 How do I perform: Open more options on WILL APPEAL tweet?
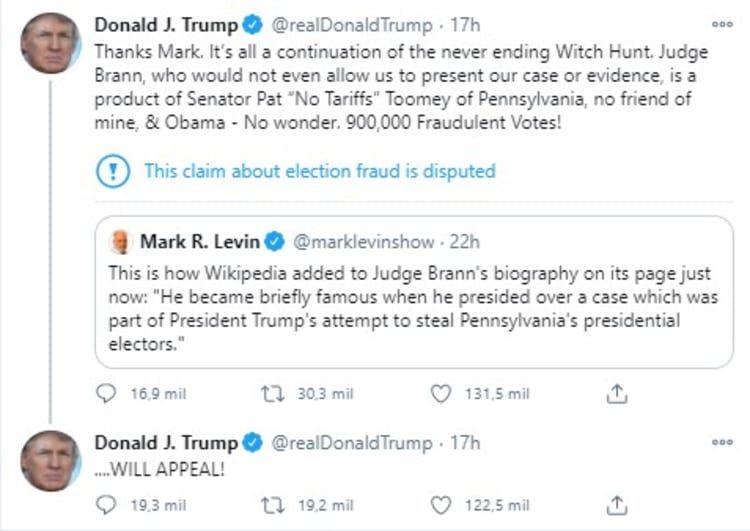(721, 442)
